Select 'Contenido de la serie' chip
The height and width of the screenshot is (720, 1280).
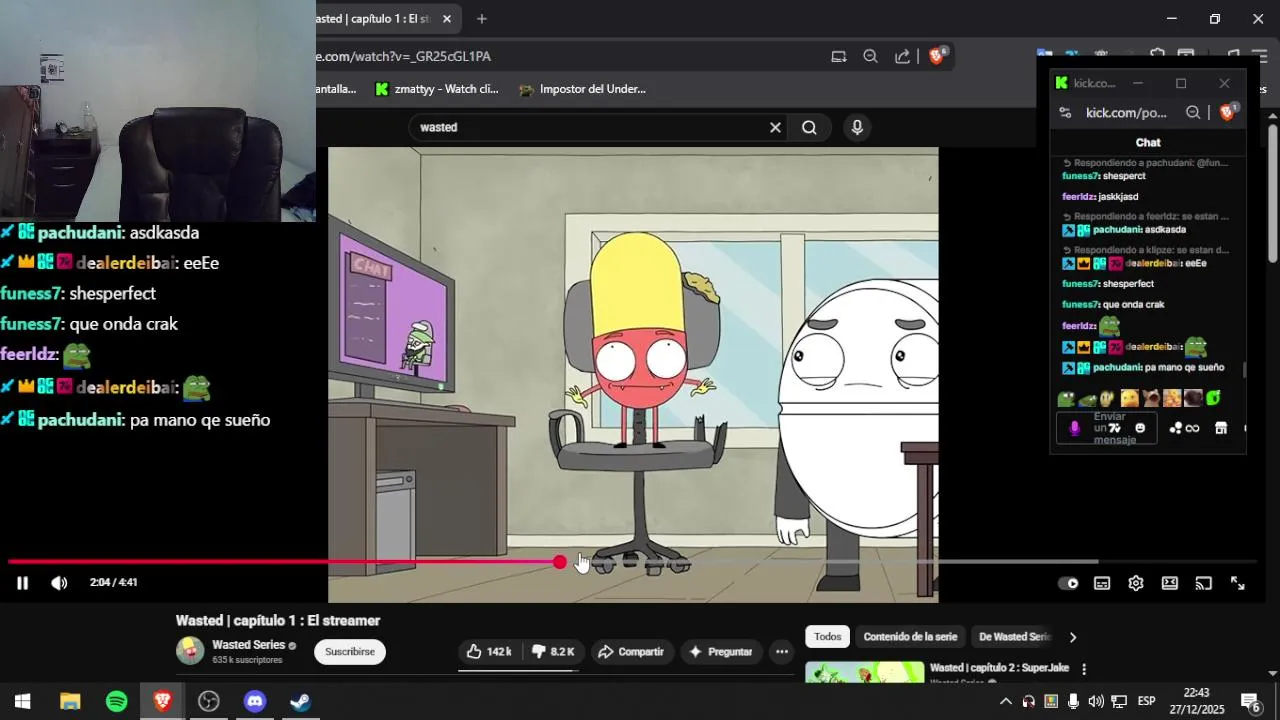[x=910, y=637]
